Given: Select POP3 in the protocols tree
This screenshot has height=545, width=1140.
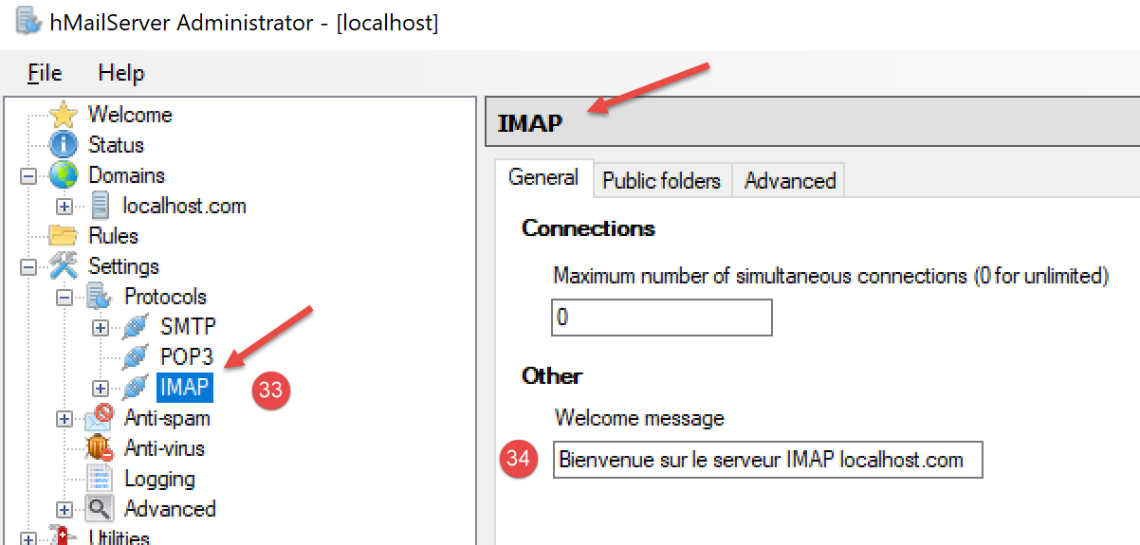Looking at the screenshot, I should (187, 357).
